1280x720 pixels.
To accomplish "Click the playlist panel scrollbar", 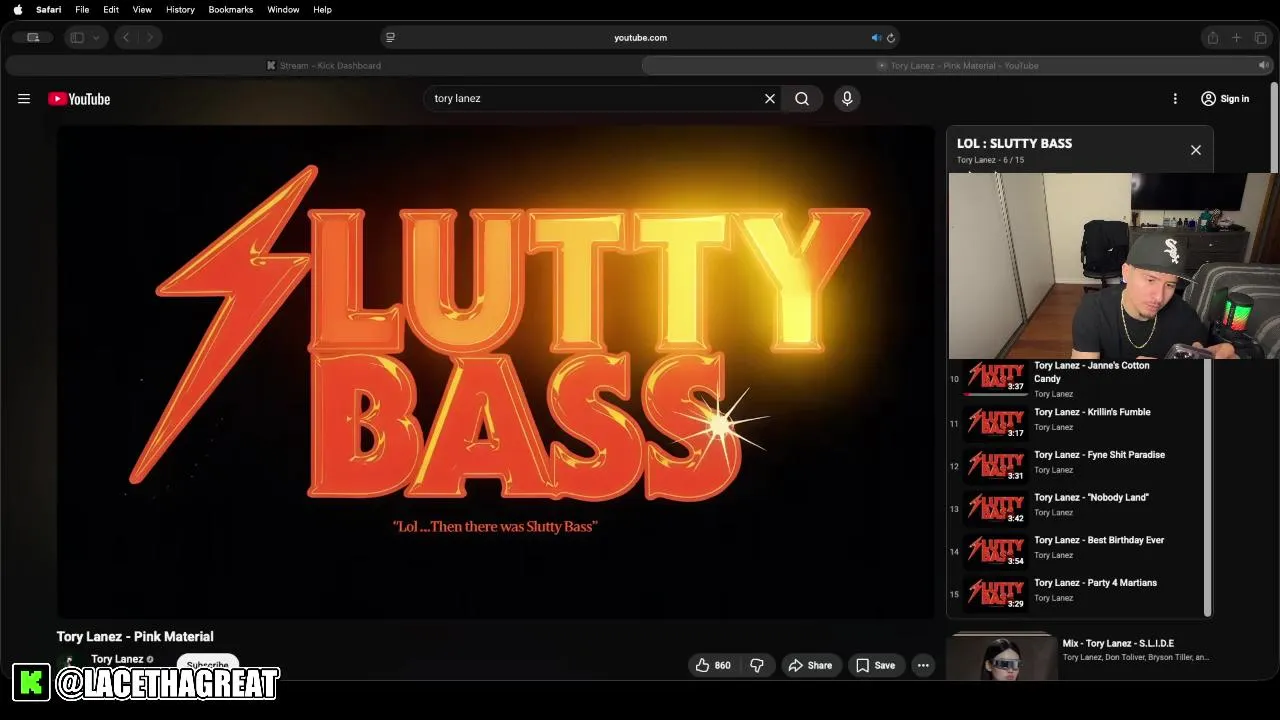I will (1209, 490).
